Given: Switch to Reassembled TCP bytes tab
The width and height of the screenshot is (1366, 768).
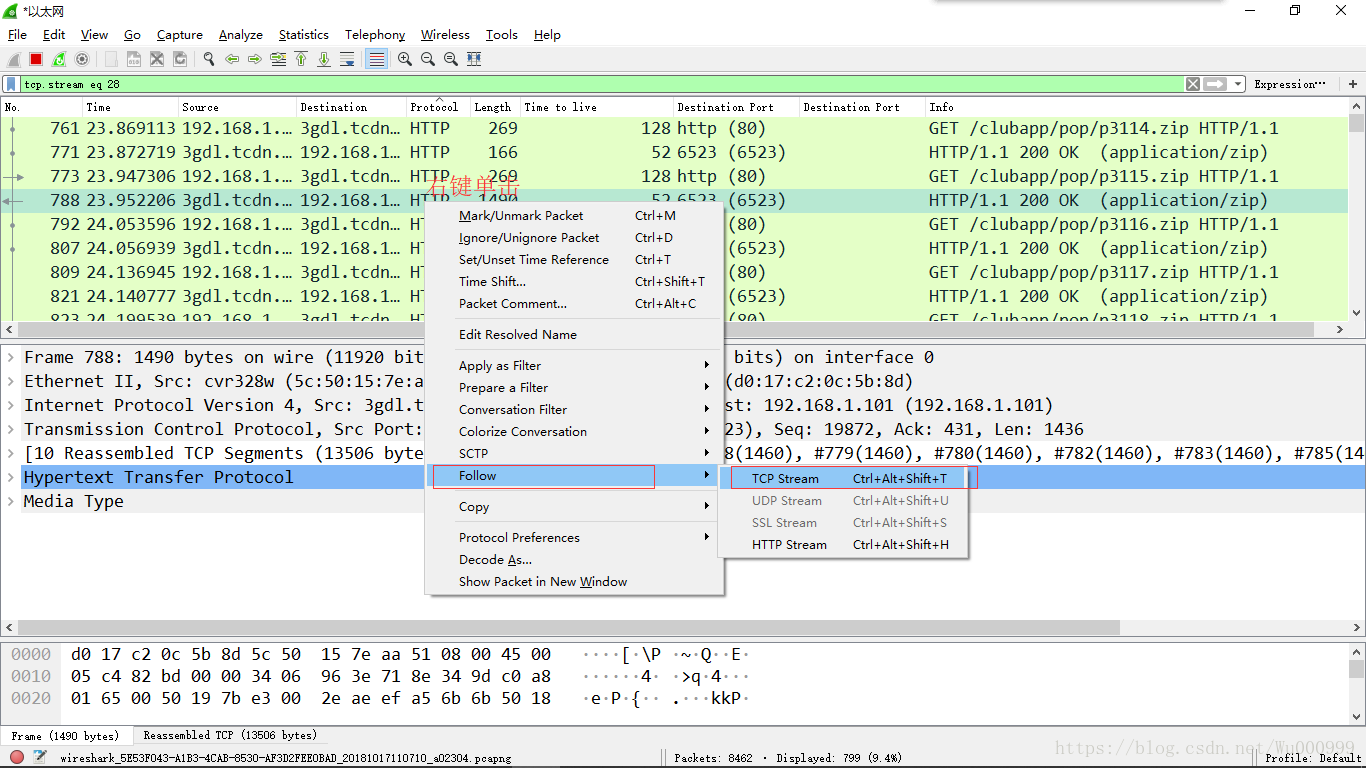Looking at the screenshot, I should (x=229, y=735).
